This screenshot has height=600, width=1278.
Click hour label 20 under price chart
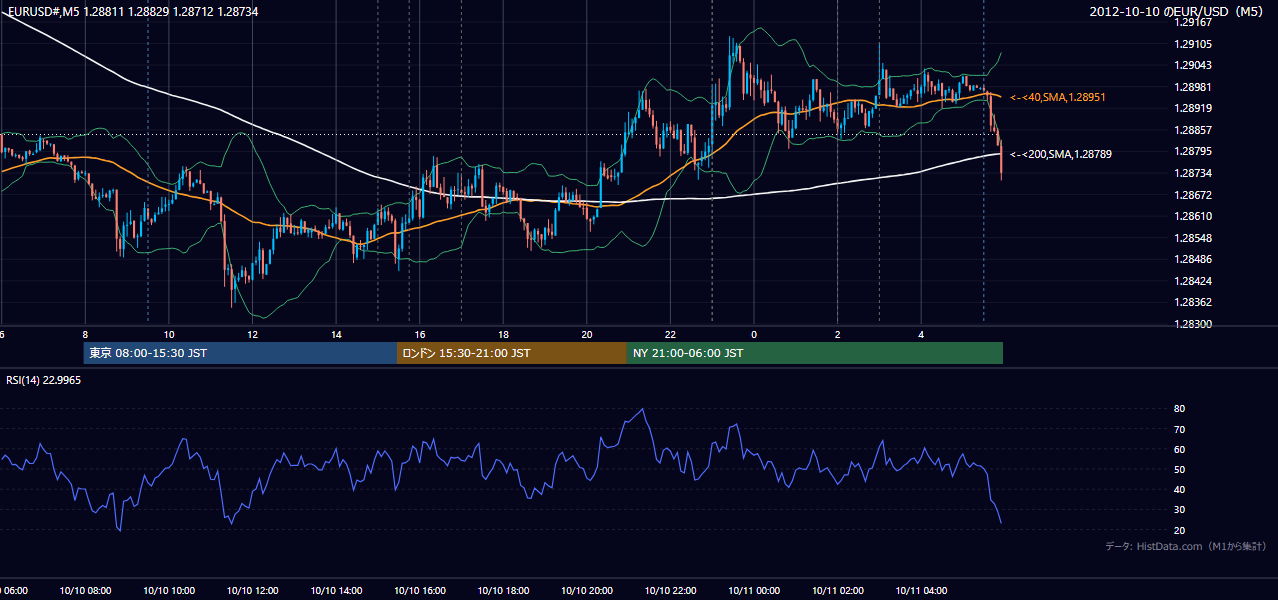tap(587, 334)
